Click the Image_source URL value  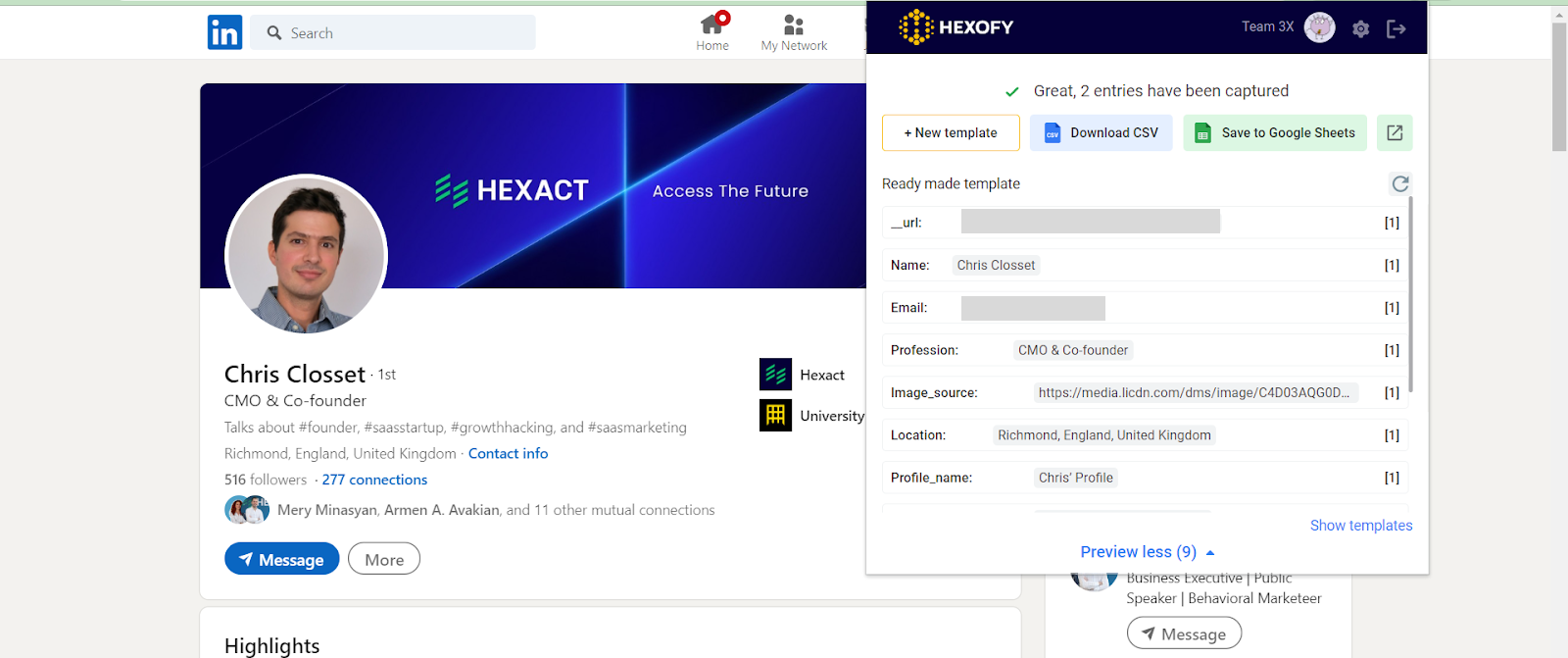(1196, 392)
